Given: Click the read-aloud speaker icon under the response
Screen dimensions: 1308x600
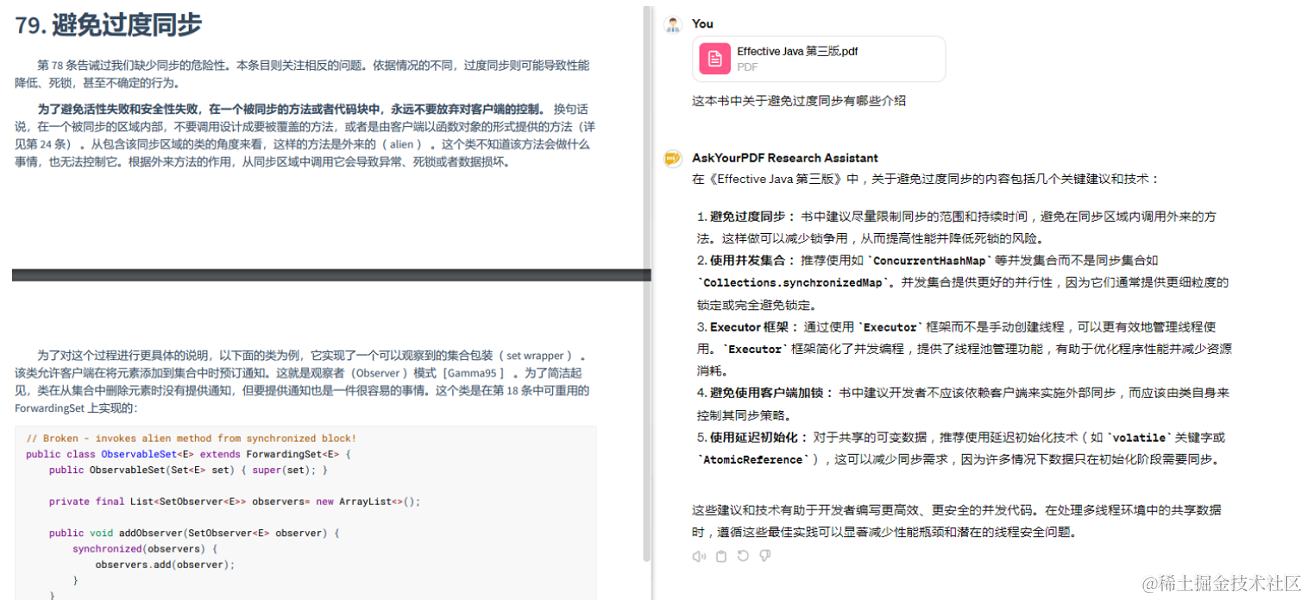Looking at the screenshot, I should [x=699, y=556].
